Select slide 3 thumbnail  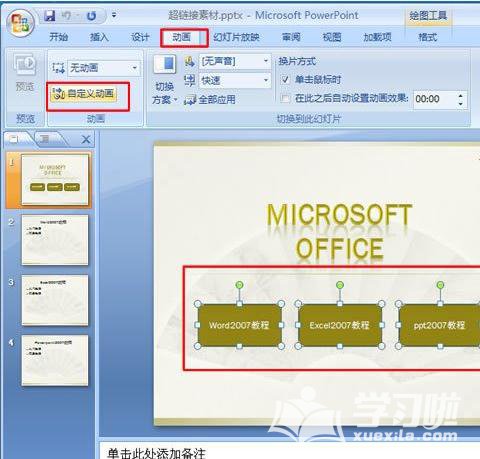[55, 300]
